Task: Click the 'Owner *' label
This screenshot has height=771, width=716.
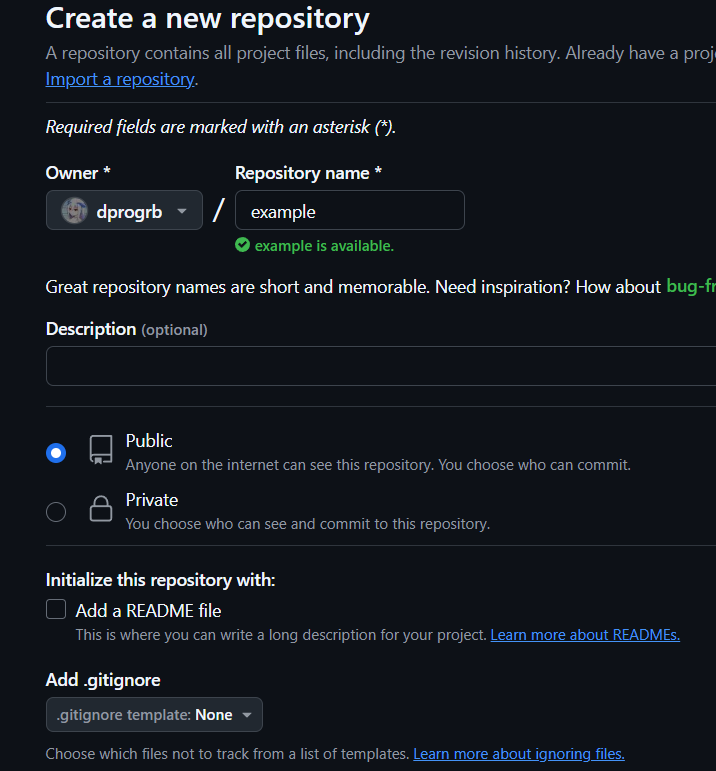Action: (x=78, y=173)
